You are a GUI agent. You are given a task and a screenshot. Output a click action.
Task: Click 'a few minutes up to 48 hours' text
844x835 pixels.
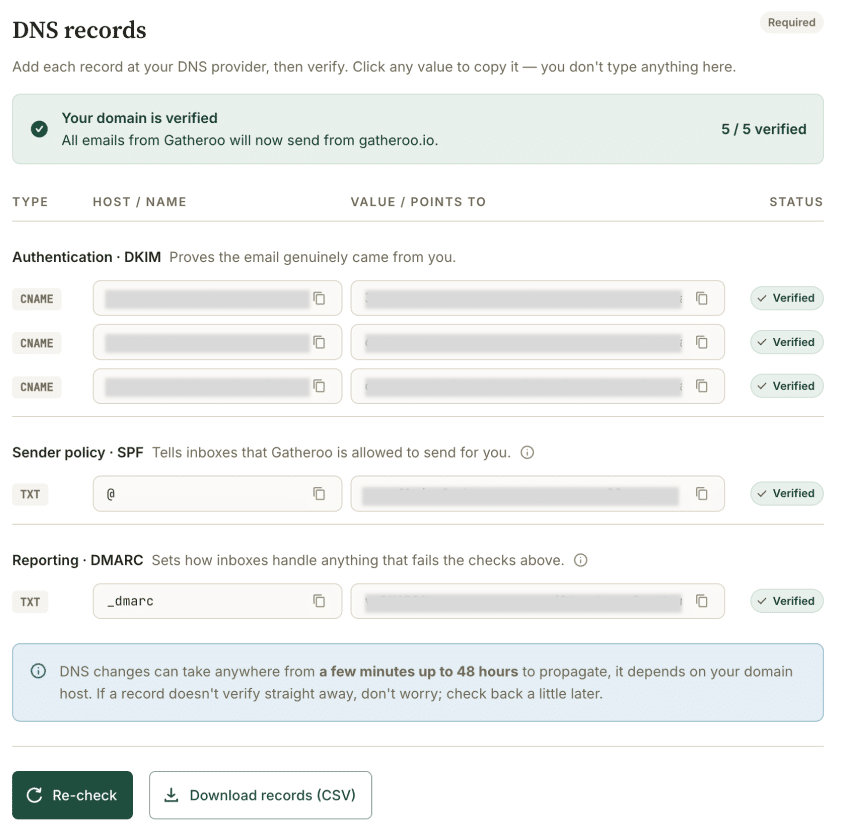[418, 671]
